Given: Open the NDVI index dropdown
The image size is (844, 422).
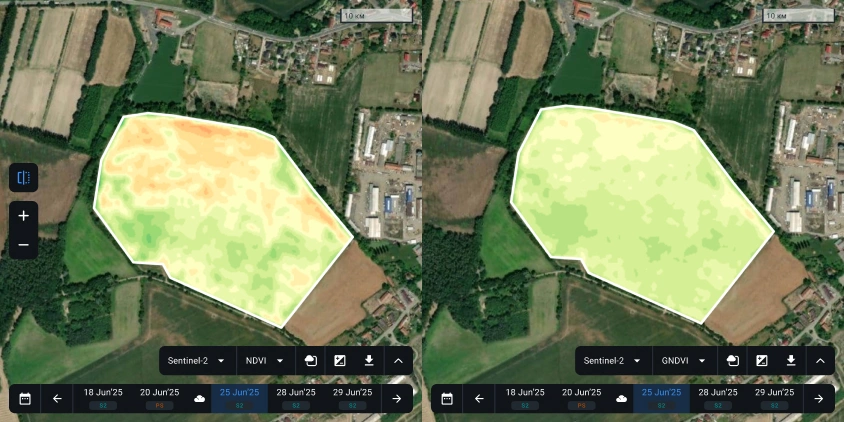Looking at the screenshot, I should click(265, 360).
